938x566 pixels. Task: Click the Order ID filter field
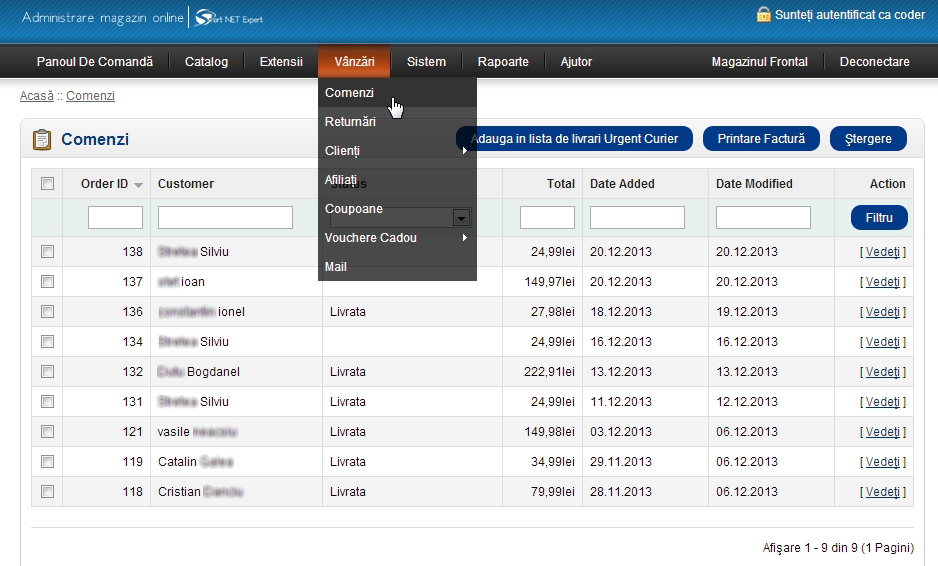point(115,217)
